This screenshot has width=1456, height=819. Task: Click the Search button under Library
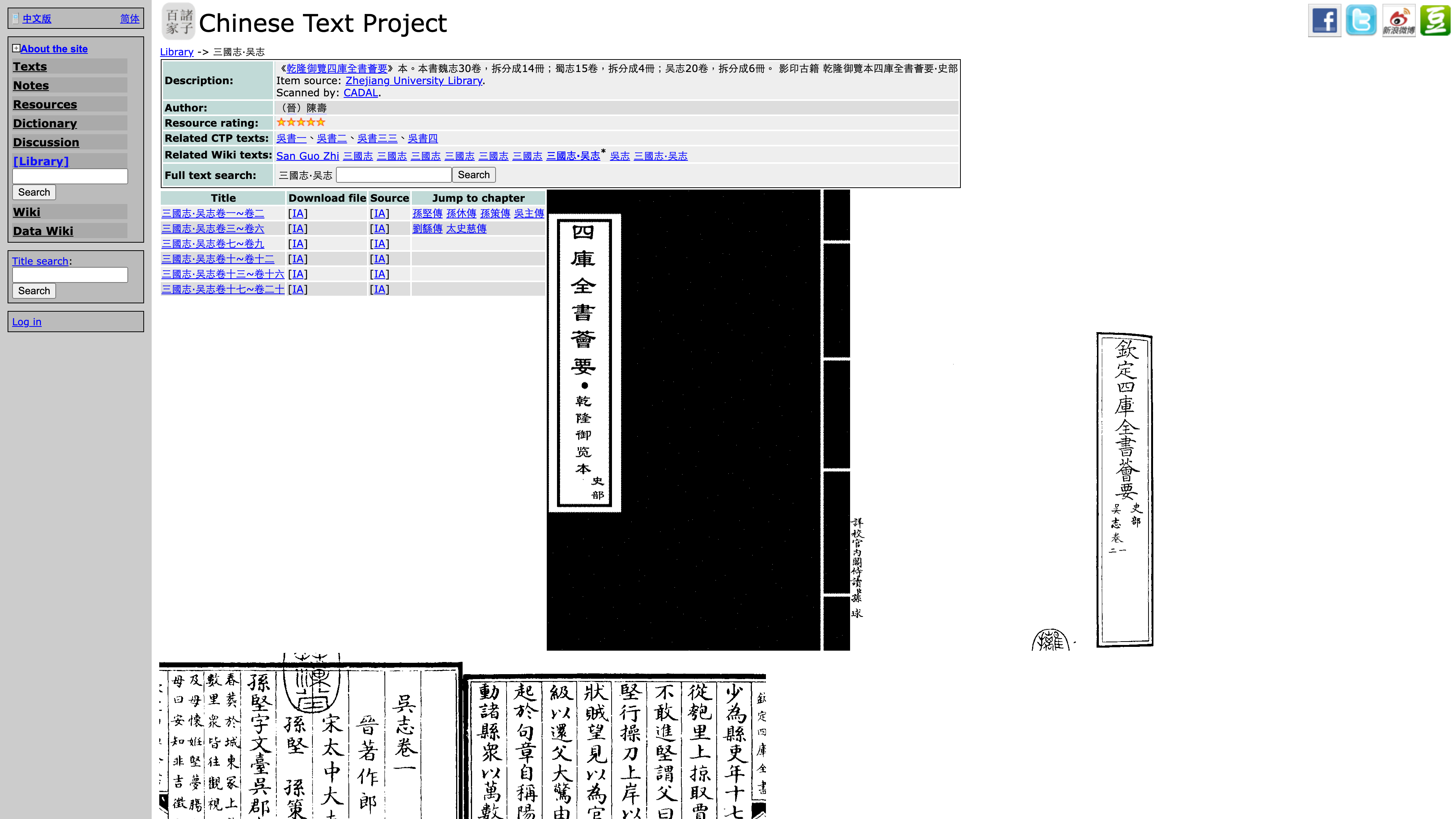pos(34,192)
